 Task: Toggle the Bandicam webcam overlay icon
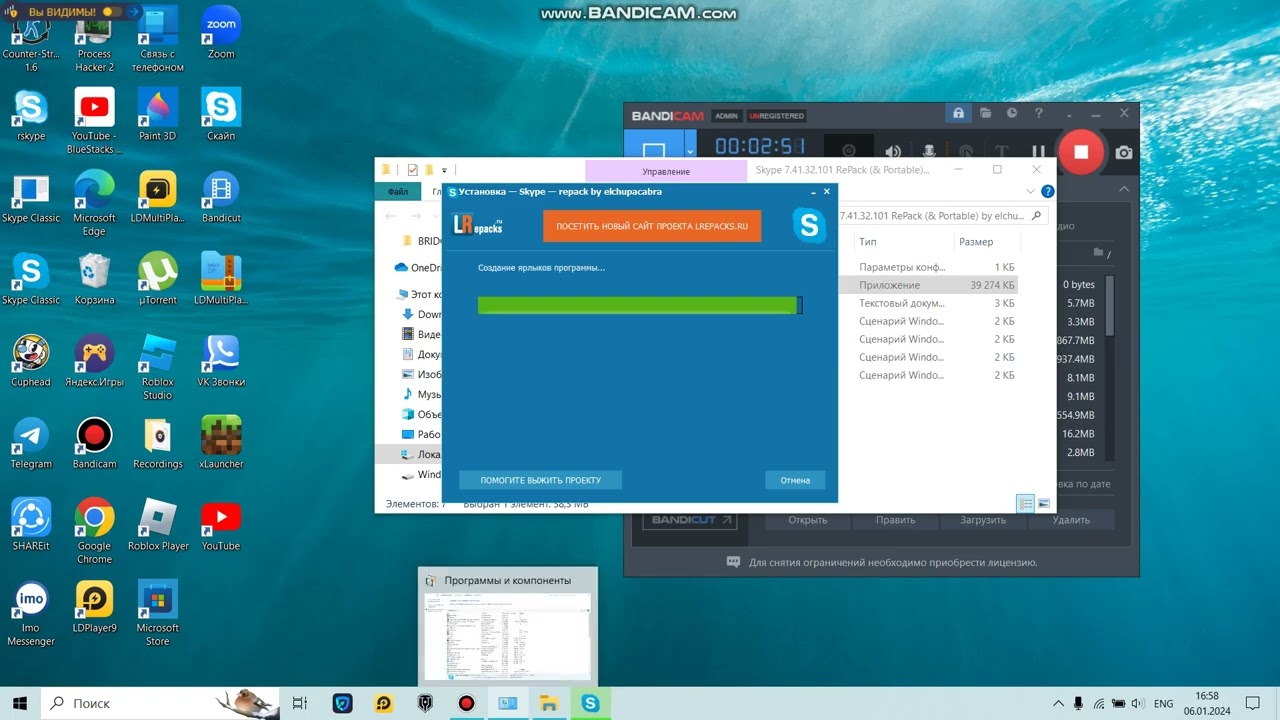(851, 152)
